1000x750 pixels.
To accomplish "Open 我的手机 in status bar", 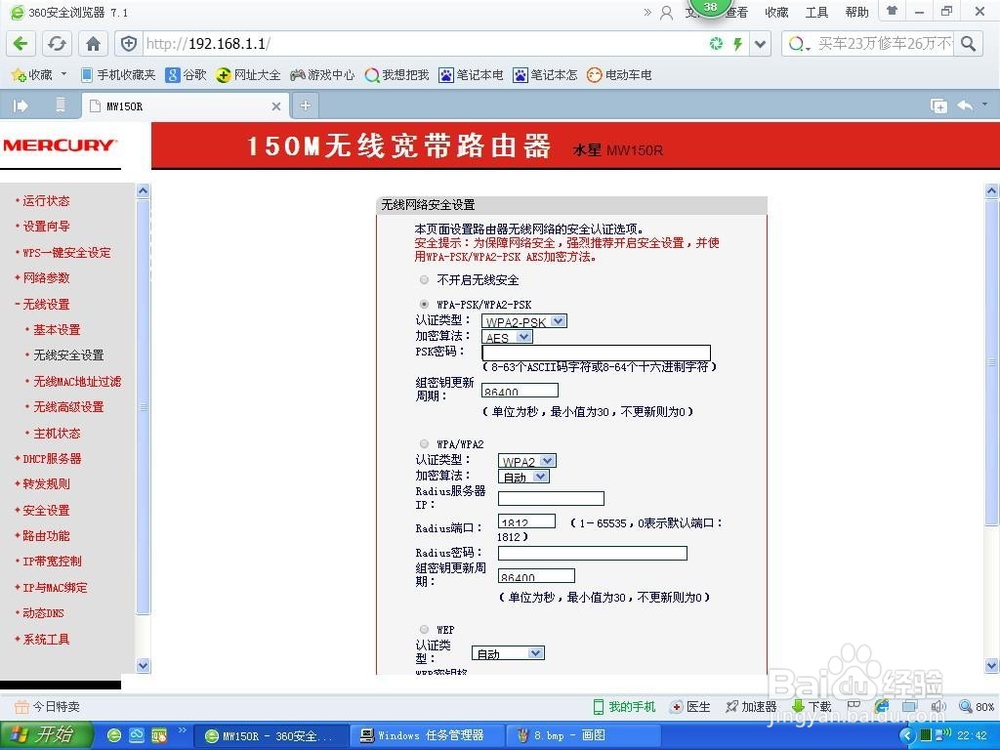I will click(624, 707).
